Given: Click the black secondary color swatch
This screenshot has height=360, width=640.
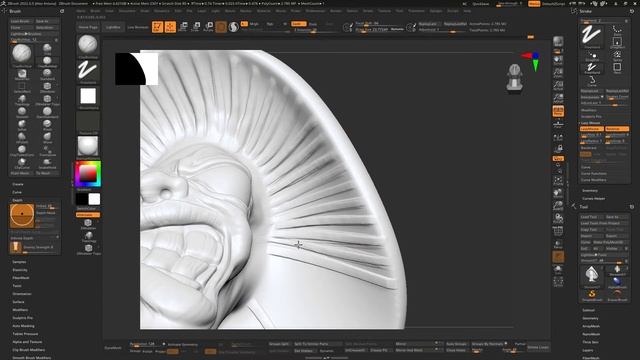Looking at the screenshot, I should point(82,199).
